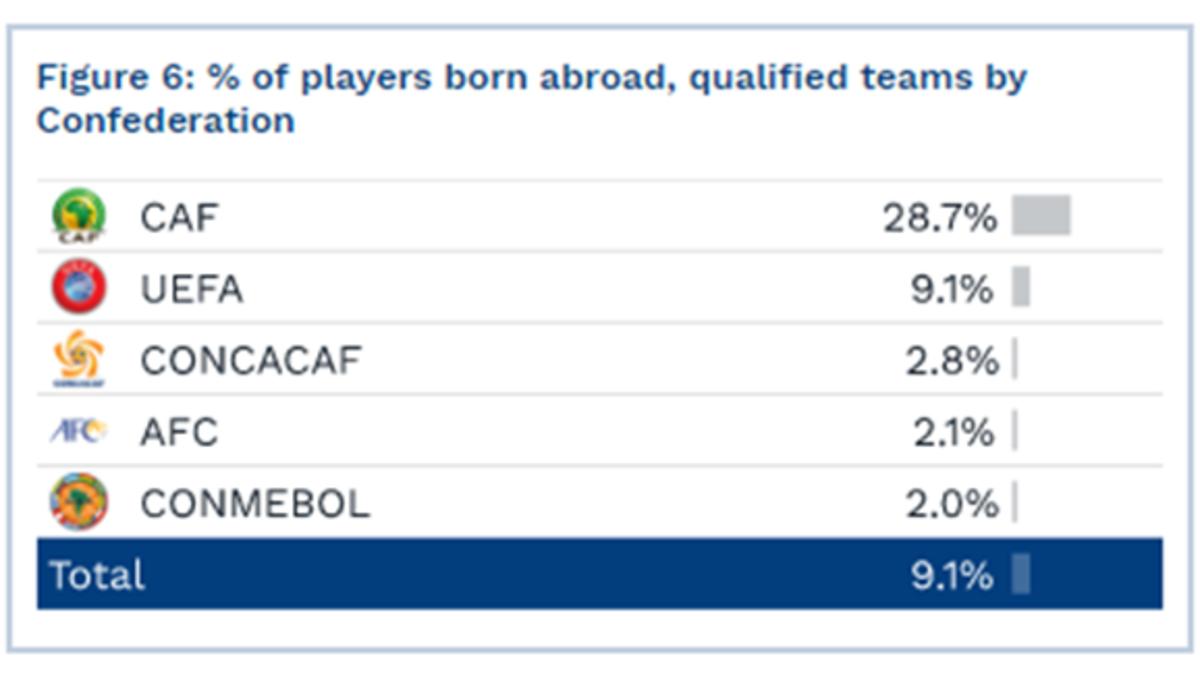The height and width of the screenshot is (675, 1200).
Task: Select the AFC row label
Action: [x=179, y=433]
